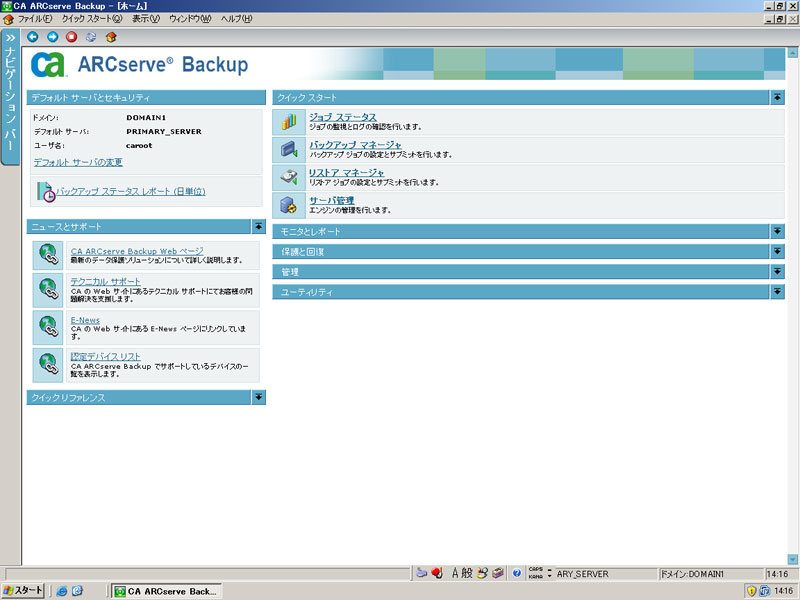Collapse the クイック スタート panel arrow
The width and height of the screenshot is (800, 600).
(x=777, y=97)
